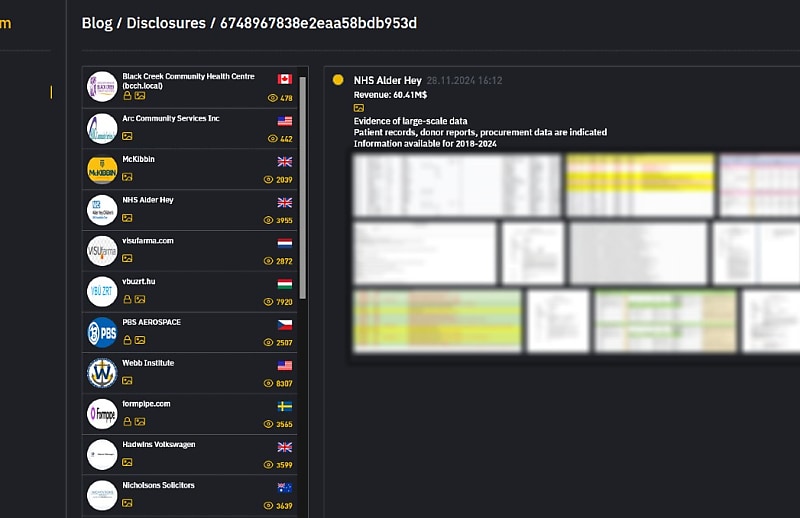Open the Webb Institute entry title
Image resolution: width=800 pixels, height=518 pixels.
tap(148, 363)
